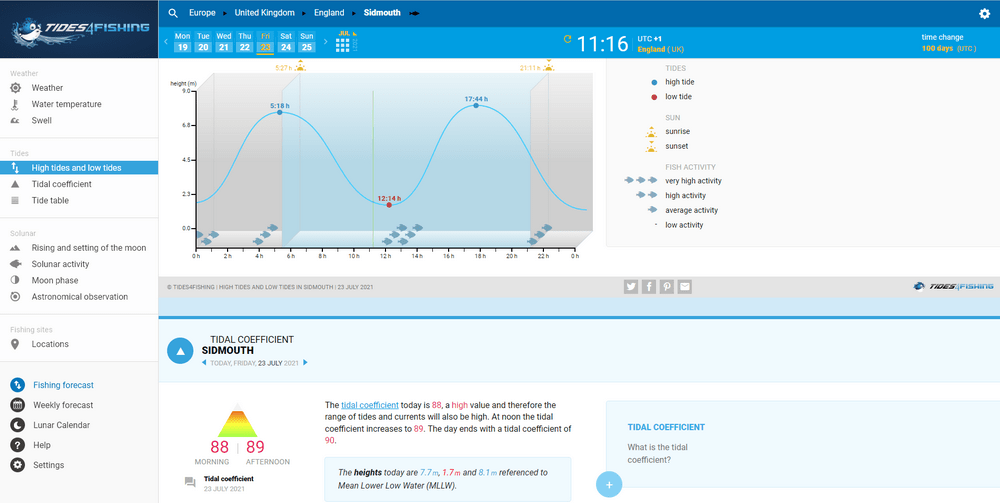Screen dimensions: 1000x503
Task: Click the refresh clock icon beside 11:16
Action: 568,40
